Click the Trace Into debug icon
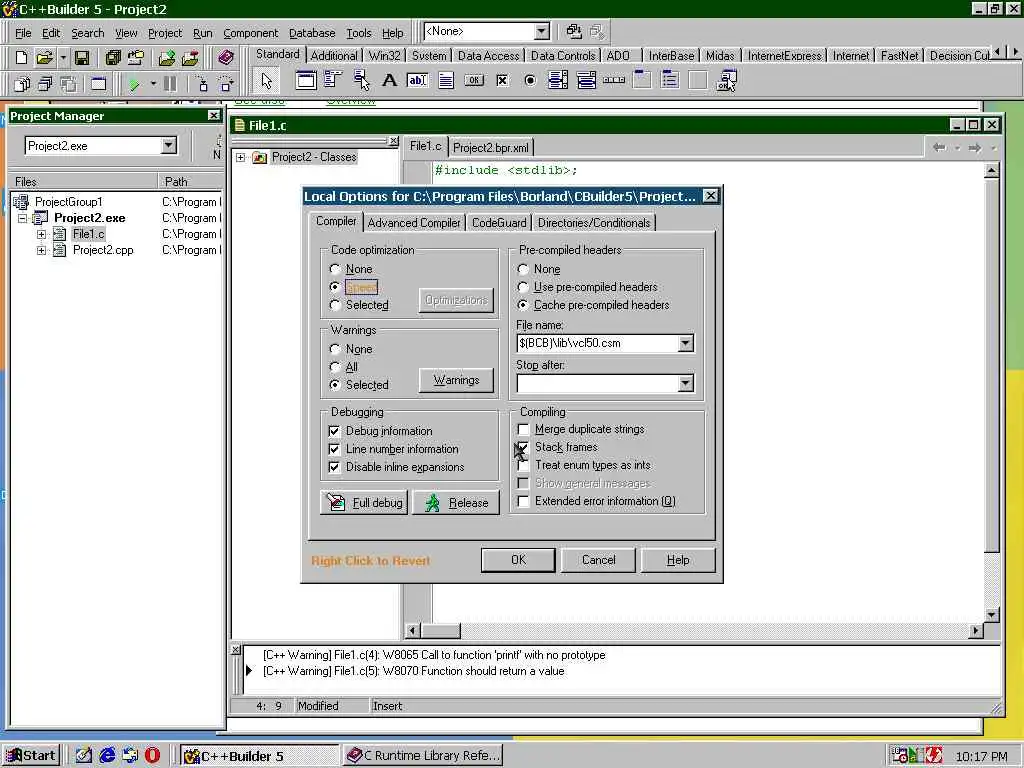The width and height of the screenshot is (1024, 768). [202, 84]
